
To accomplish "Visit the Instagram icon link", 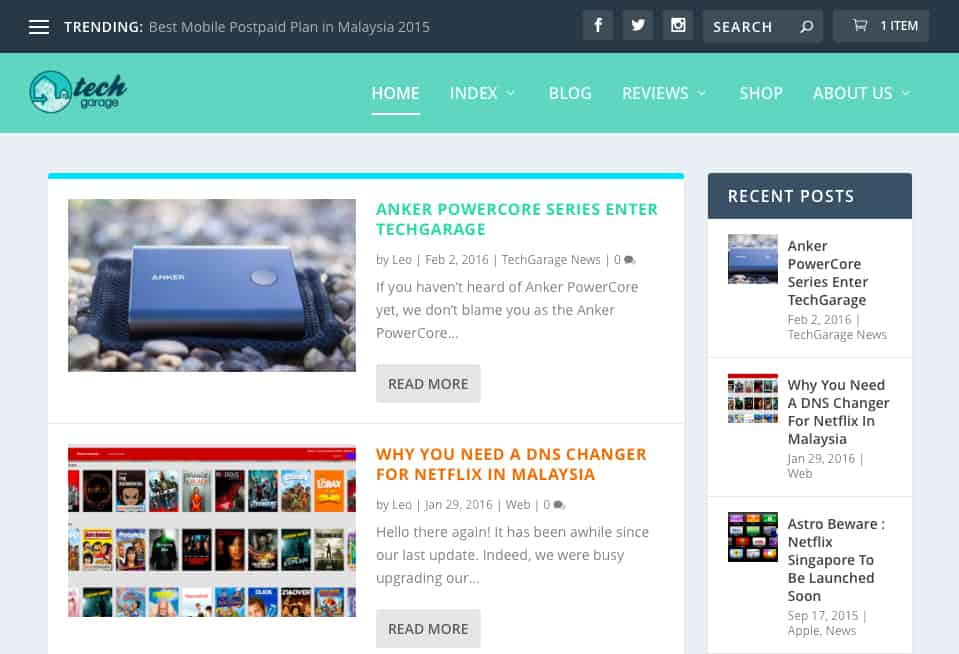I will tap(678, 26).
